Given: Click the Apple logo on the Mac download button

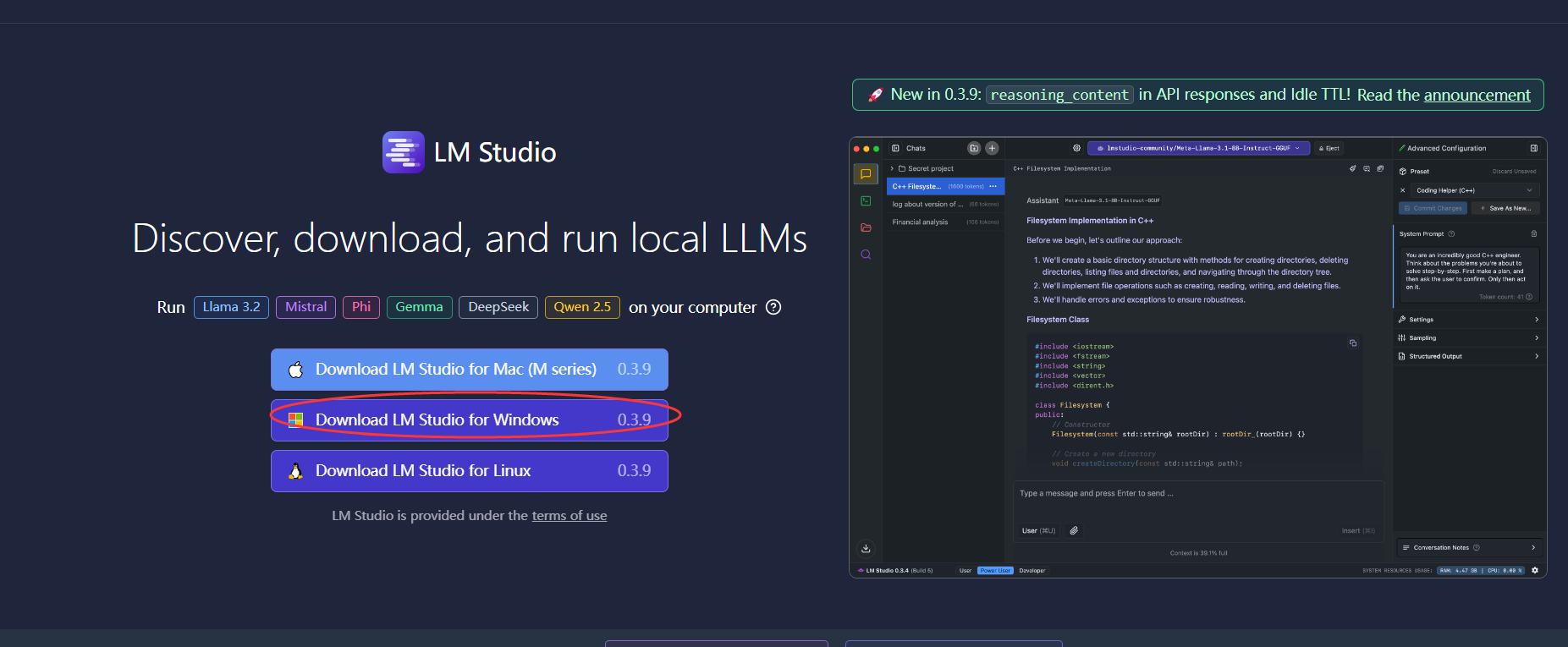Looking at the screenshot, I should click(295, 370).
